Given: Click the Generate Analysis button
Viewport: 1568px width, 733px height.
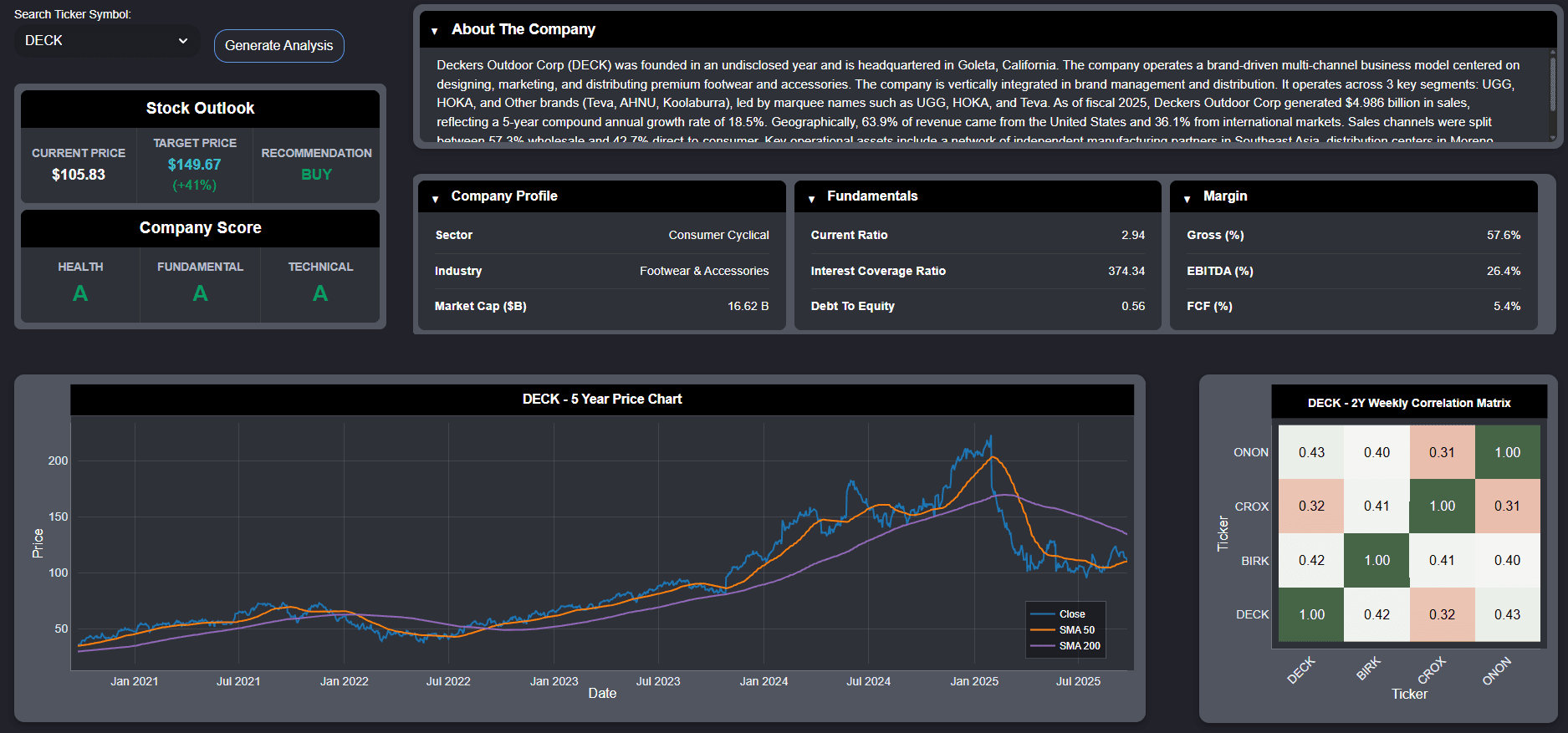Looking at the screenshot, I should [x=278, y=46].
